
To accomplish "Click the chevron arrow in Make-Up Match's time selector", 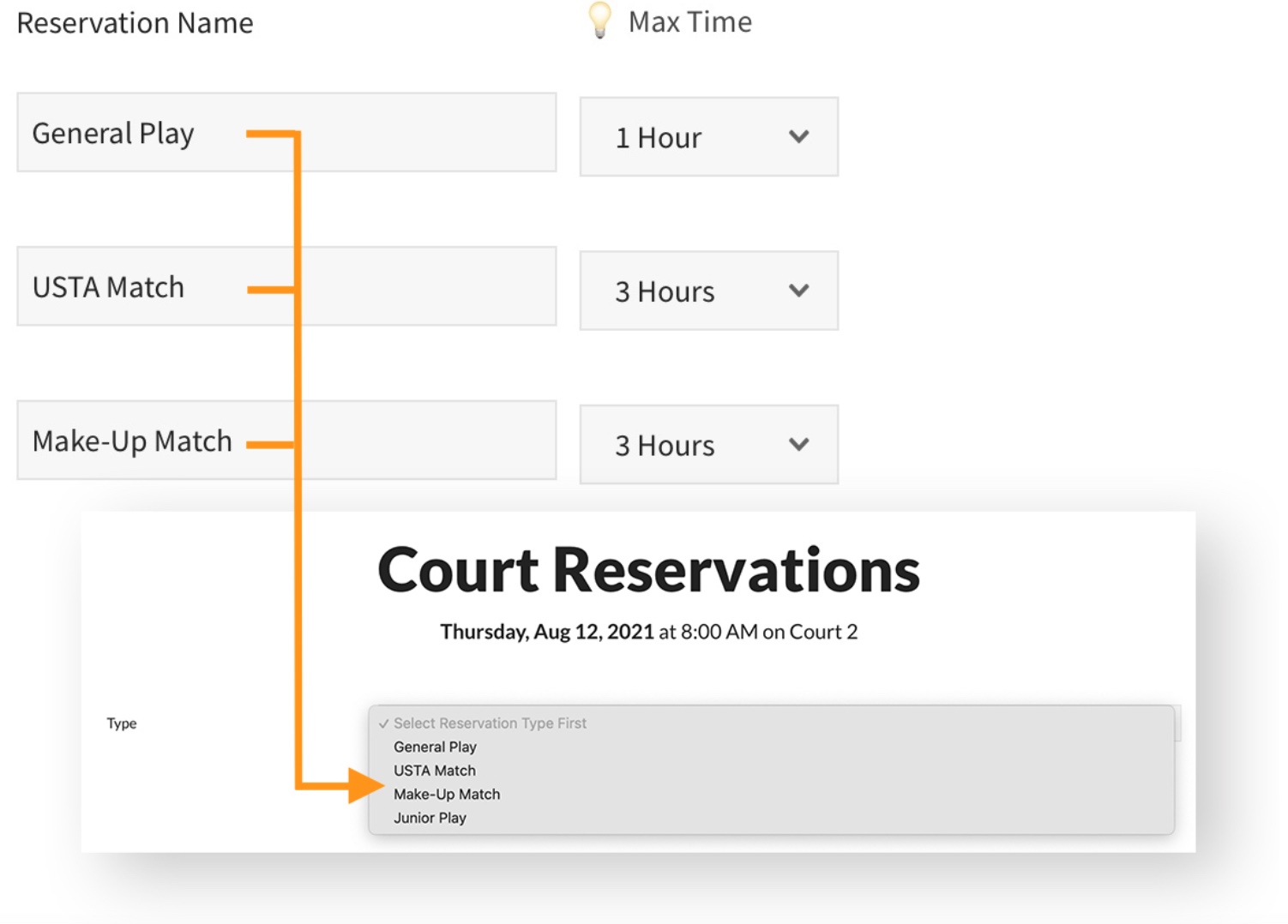I will pos(798,445).
